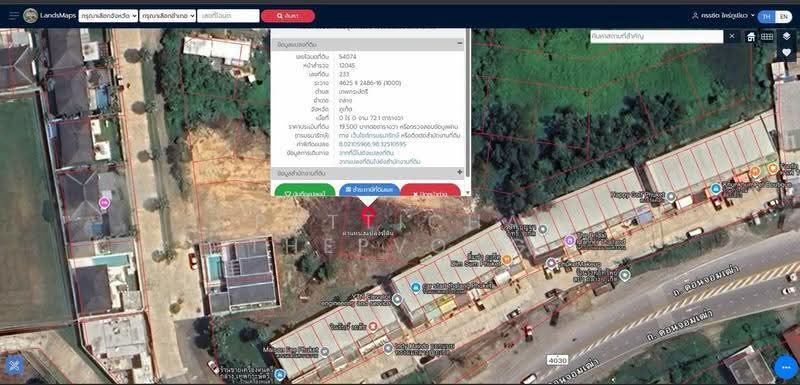Expand the land office information section with plus
Screen dimensions: 800x385
(x=460, y=172)
